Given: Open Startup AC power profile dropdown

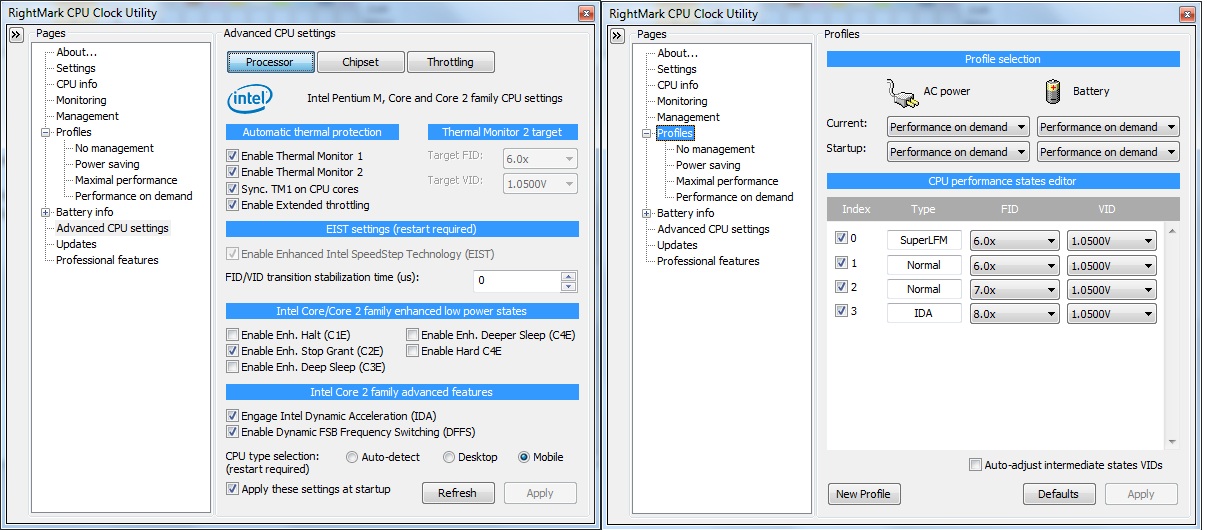Looking at the screenshot, I should click(x=958, y=152).
